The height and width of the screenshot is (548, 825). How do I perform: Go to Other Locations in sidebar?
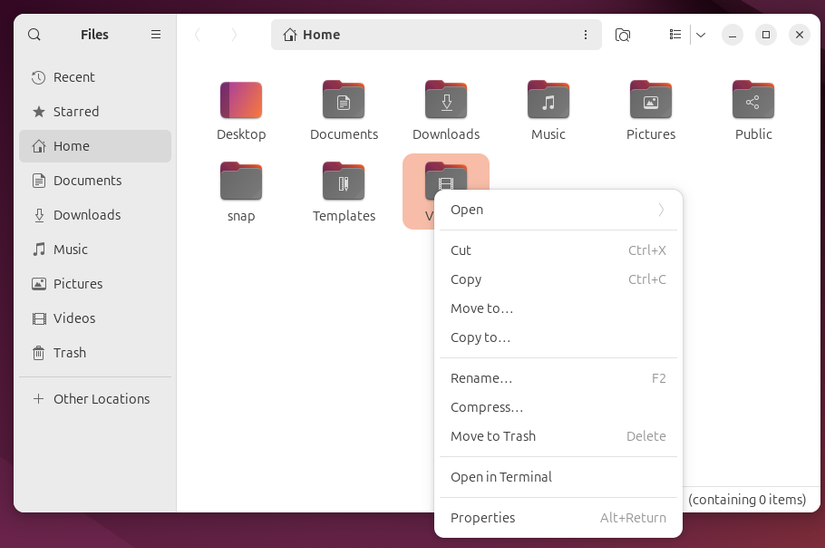(x=101, y=399)
